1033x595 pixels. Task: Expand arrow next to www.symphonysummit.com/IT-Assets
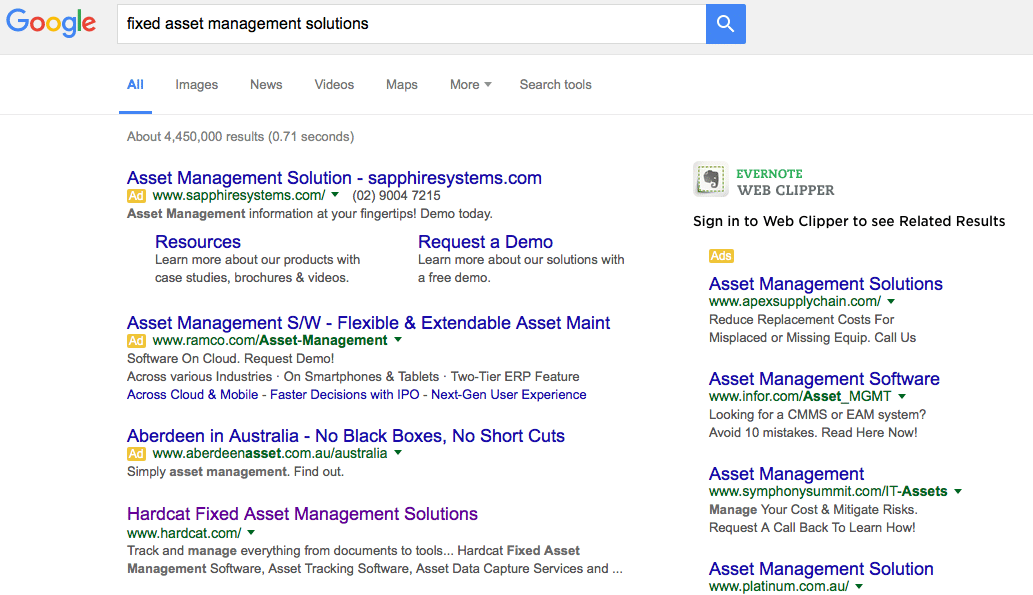click(958, 492)
